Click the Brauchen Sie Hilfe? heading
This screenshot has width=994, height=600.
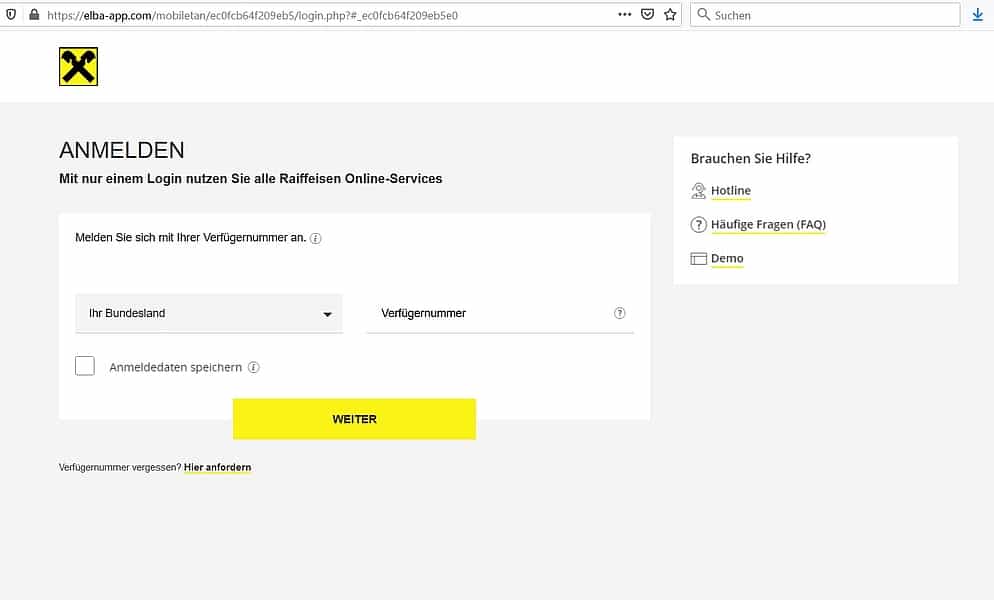pyautogui.click(x=751, y=159)
